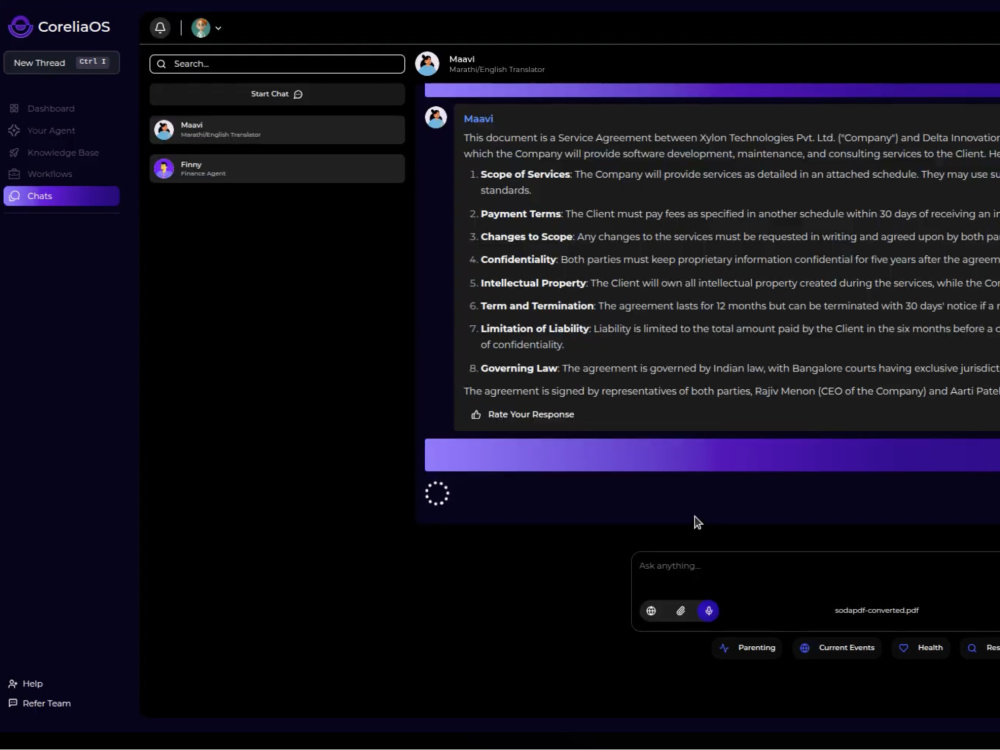The image size is (1000, 750).
Task: Click the Start Chat bubble icon
Action: coord(298,94)
